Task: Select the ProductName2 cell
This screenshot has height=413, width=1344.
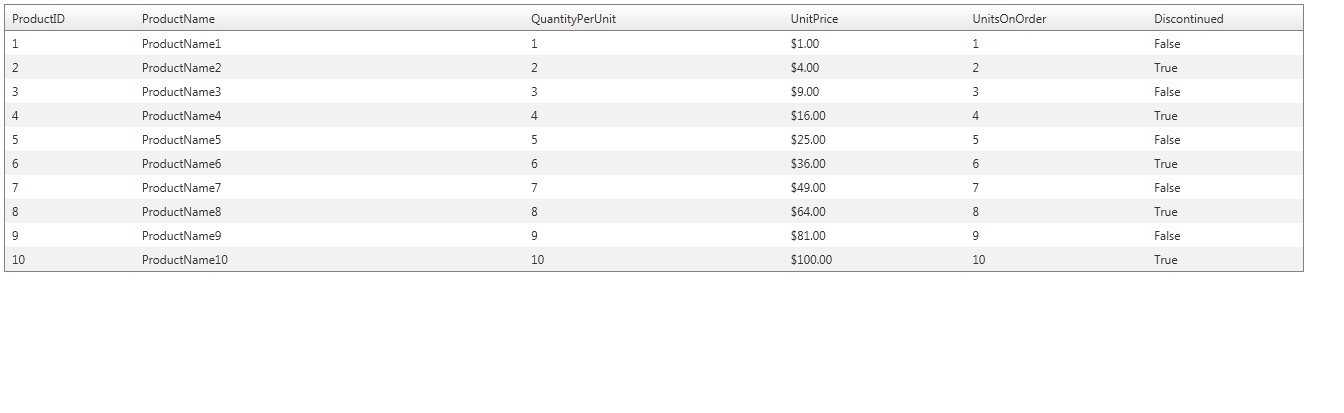Action: tap(181, 68)
